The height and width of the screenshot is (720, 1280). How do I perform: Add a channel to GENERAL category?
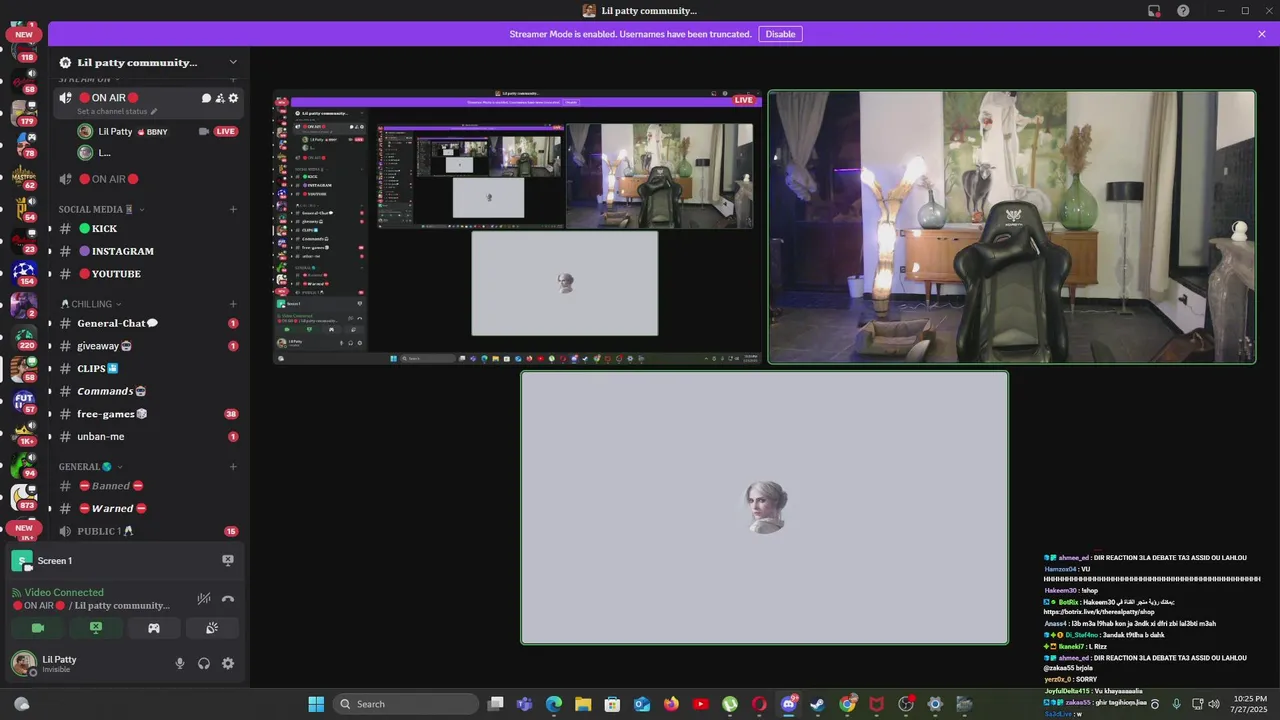coord(233,467)
